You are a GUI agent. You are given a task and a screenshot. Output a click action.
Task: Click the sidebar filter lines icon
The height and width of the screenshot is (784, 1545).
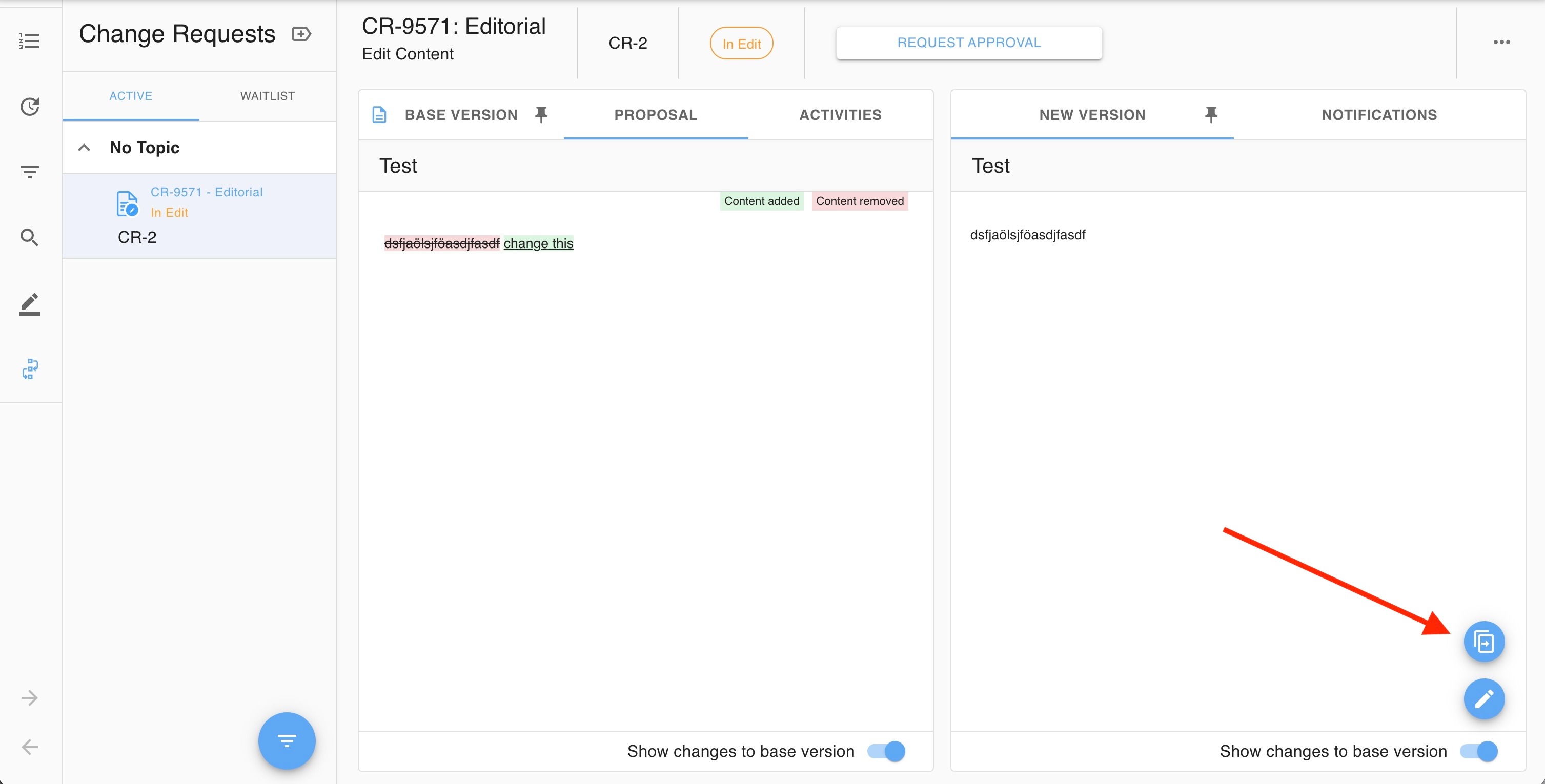(x=29, y=172)
